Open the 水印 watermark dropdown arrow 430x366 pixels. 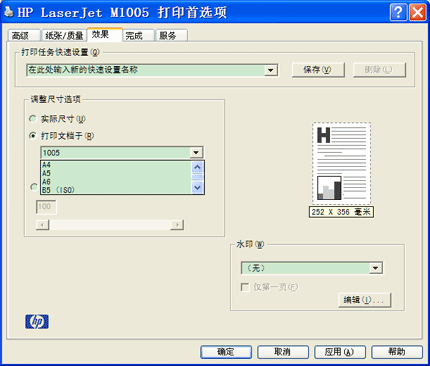click(376, 268)
